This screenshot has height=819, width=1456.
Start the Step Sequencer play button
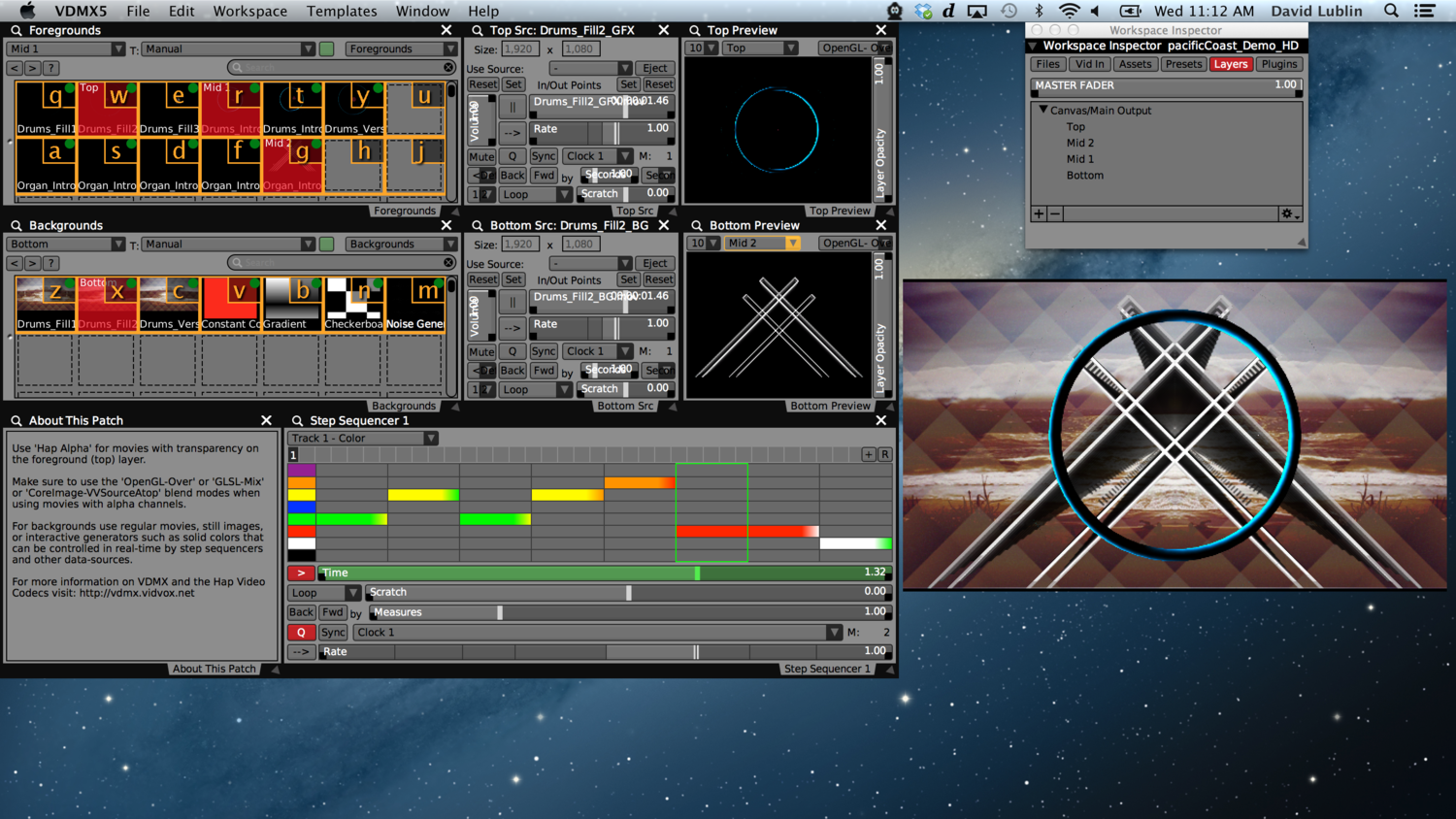pos(301,573)
